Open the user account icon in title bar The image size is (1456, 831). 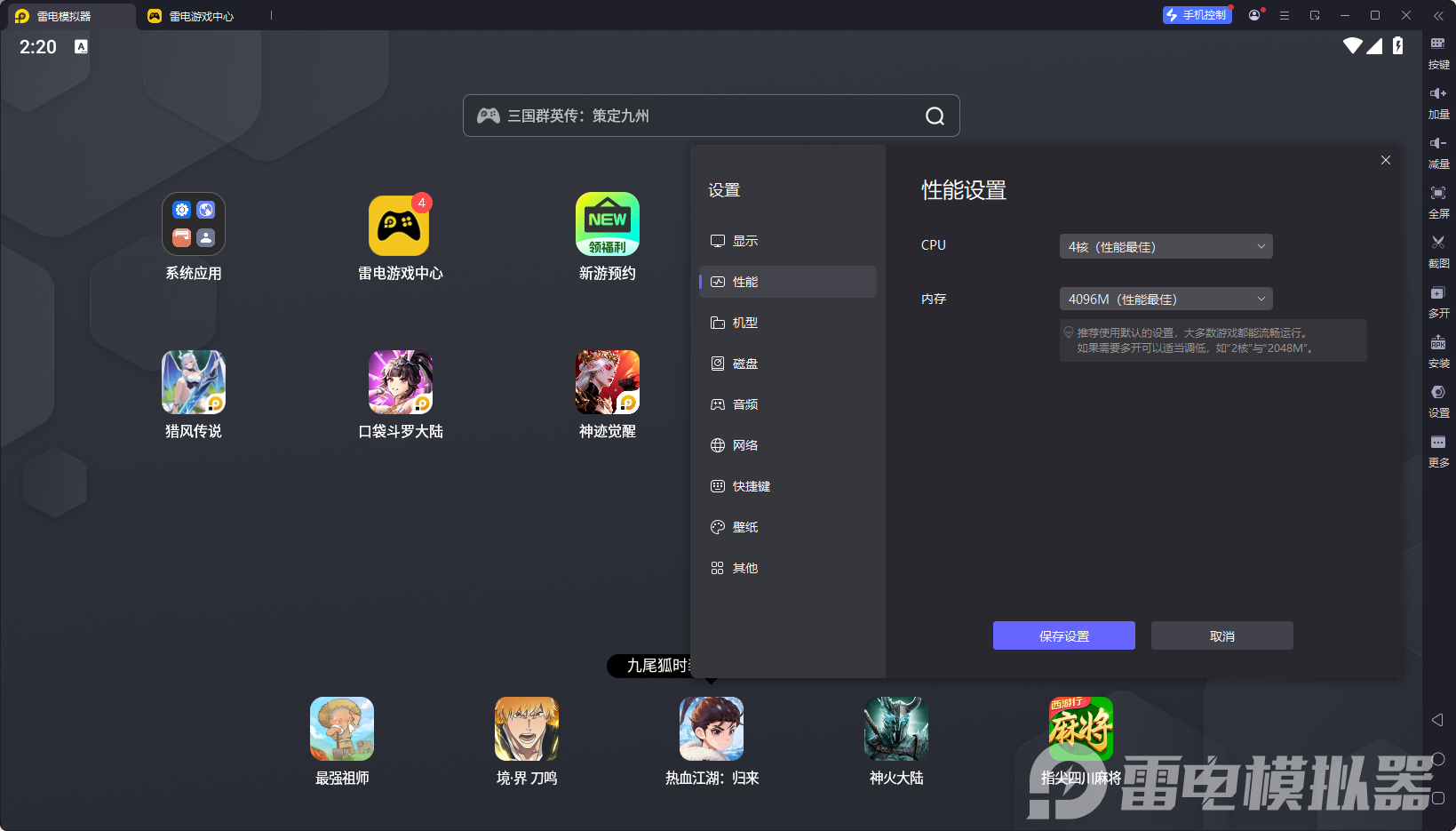(1254, 15)
